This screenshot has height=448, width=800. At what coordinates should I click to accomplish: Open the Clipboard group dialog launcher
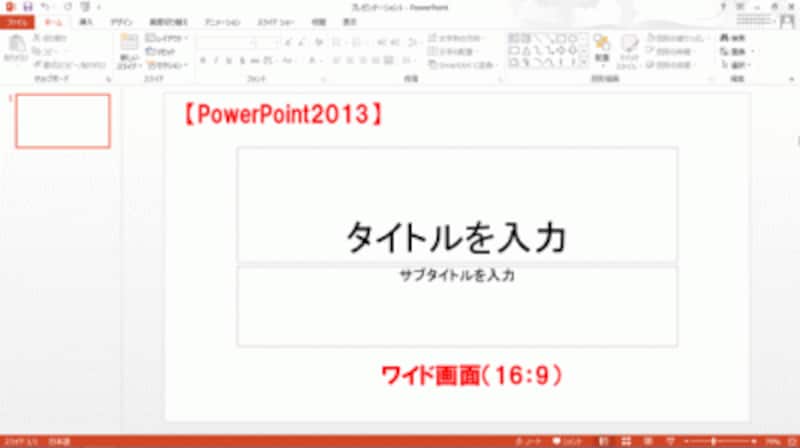(108, 79)
